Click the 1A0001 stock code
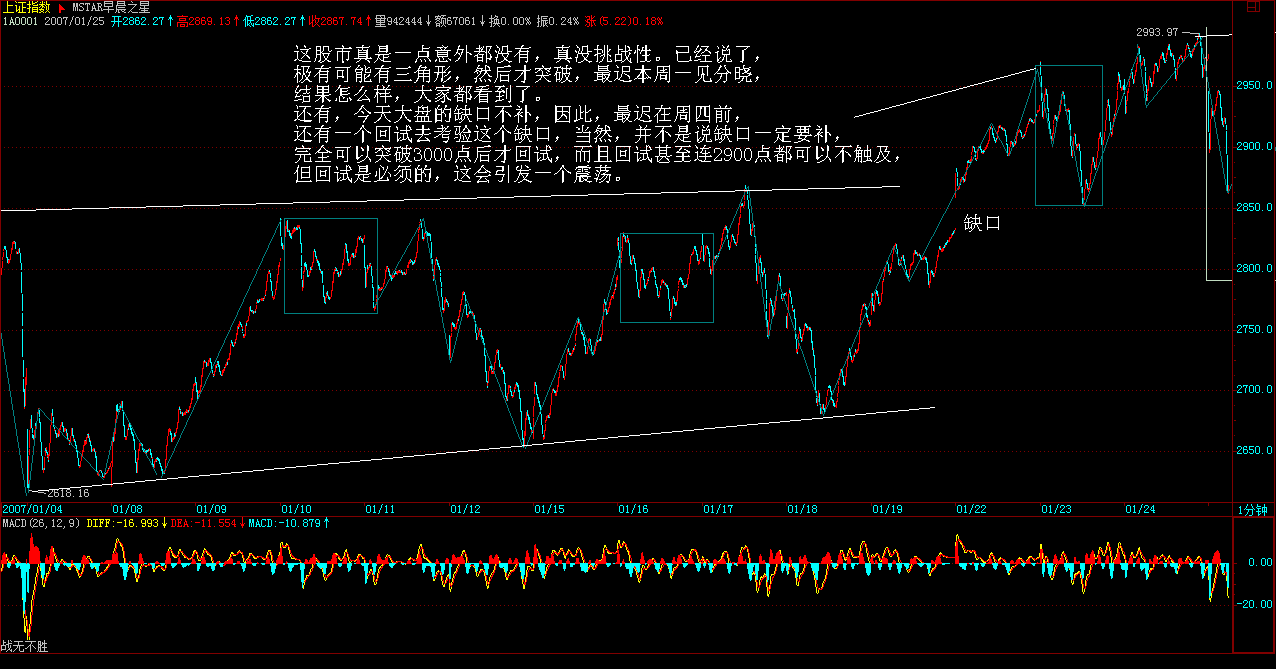 point(20,20)
